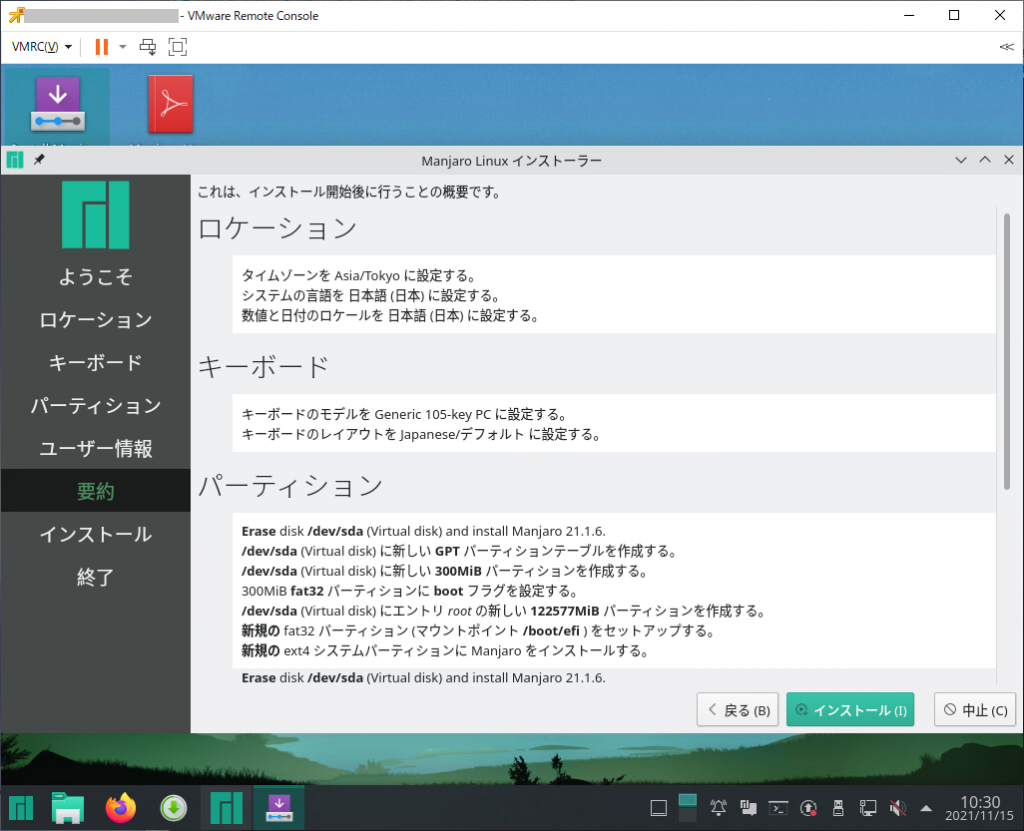Select ようこそ step in the sidebar
1024x831 pixels.
pos(95,277)
